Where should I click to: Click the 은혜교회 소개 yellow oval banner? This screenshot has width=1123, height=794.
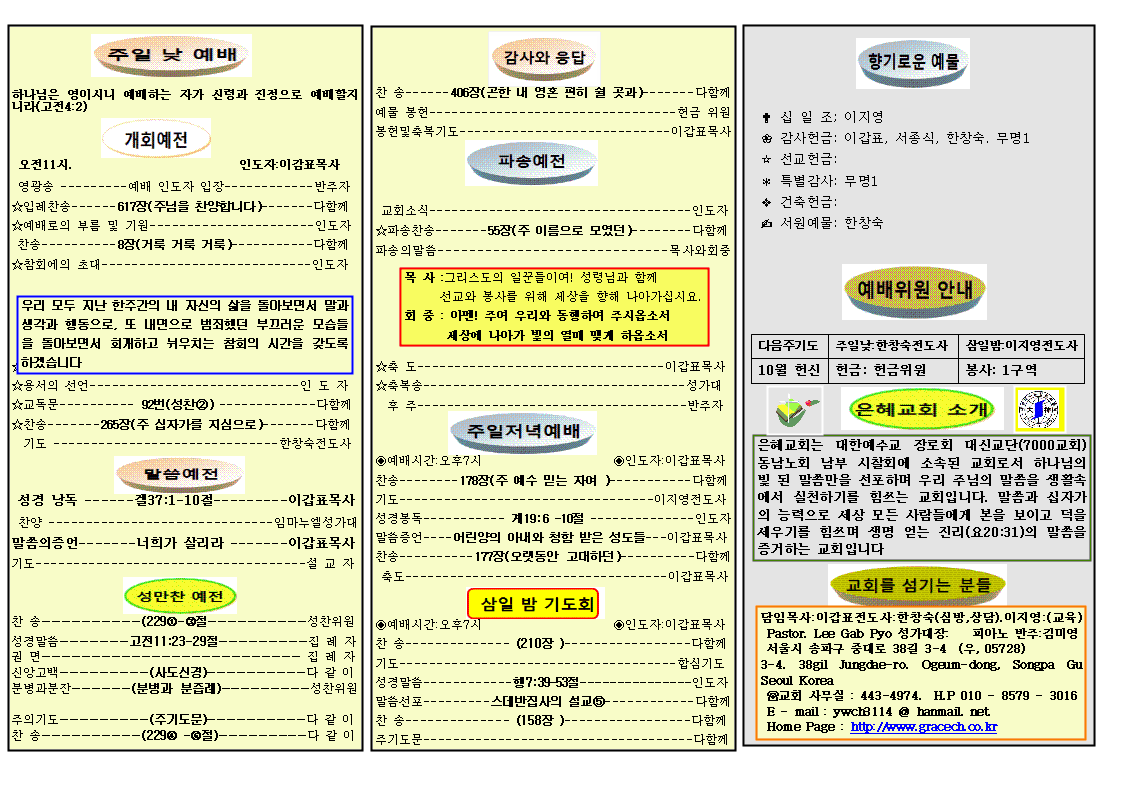[922, 409]
